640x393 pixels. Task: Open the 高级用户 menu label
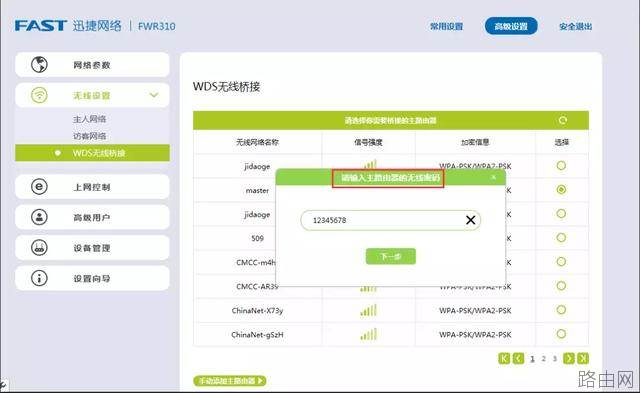pos(92,218)
